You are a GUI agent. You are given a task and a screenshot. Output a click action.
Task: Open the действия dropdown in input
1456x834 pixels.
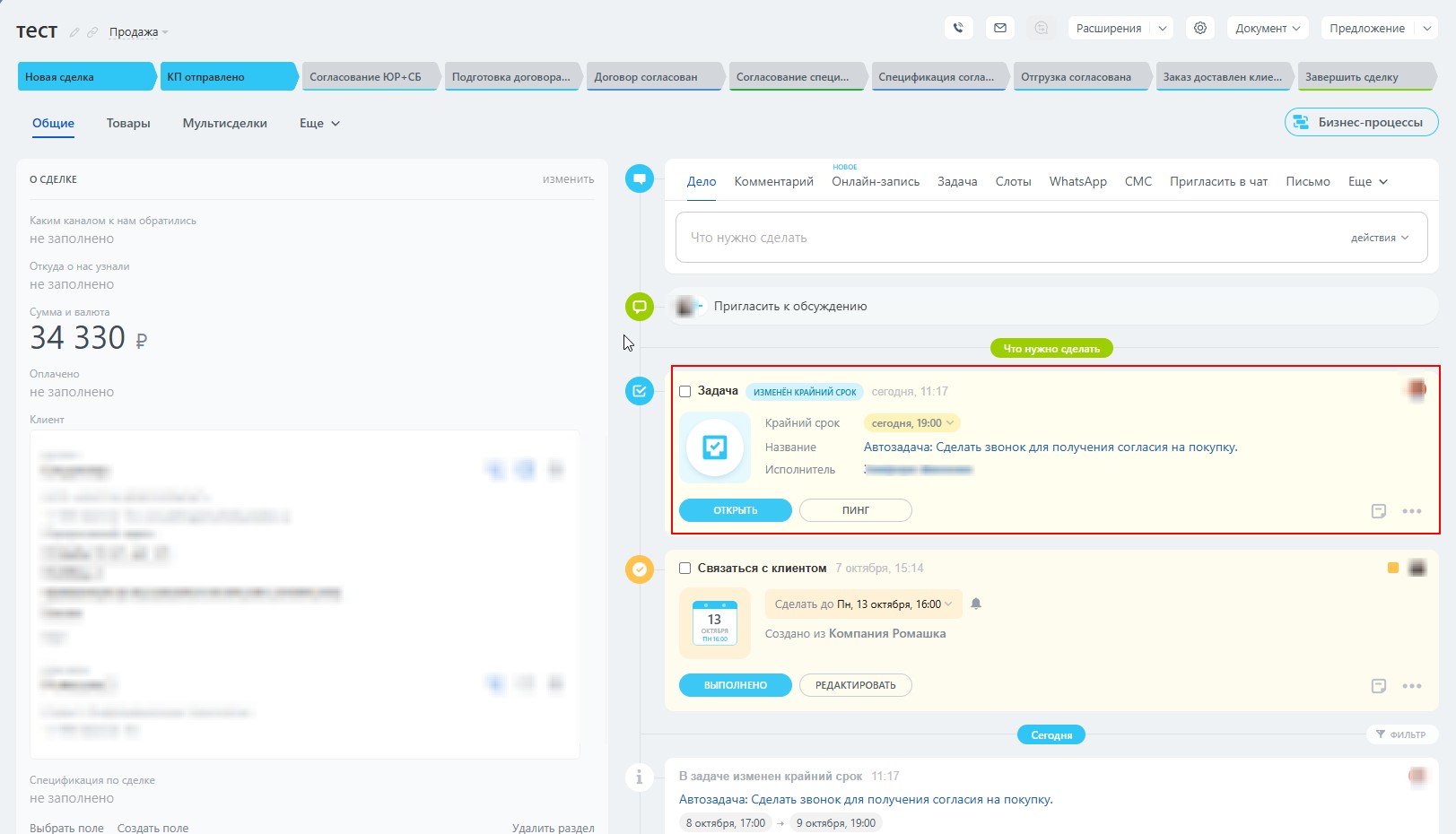1380,238
